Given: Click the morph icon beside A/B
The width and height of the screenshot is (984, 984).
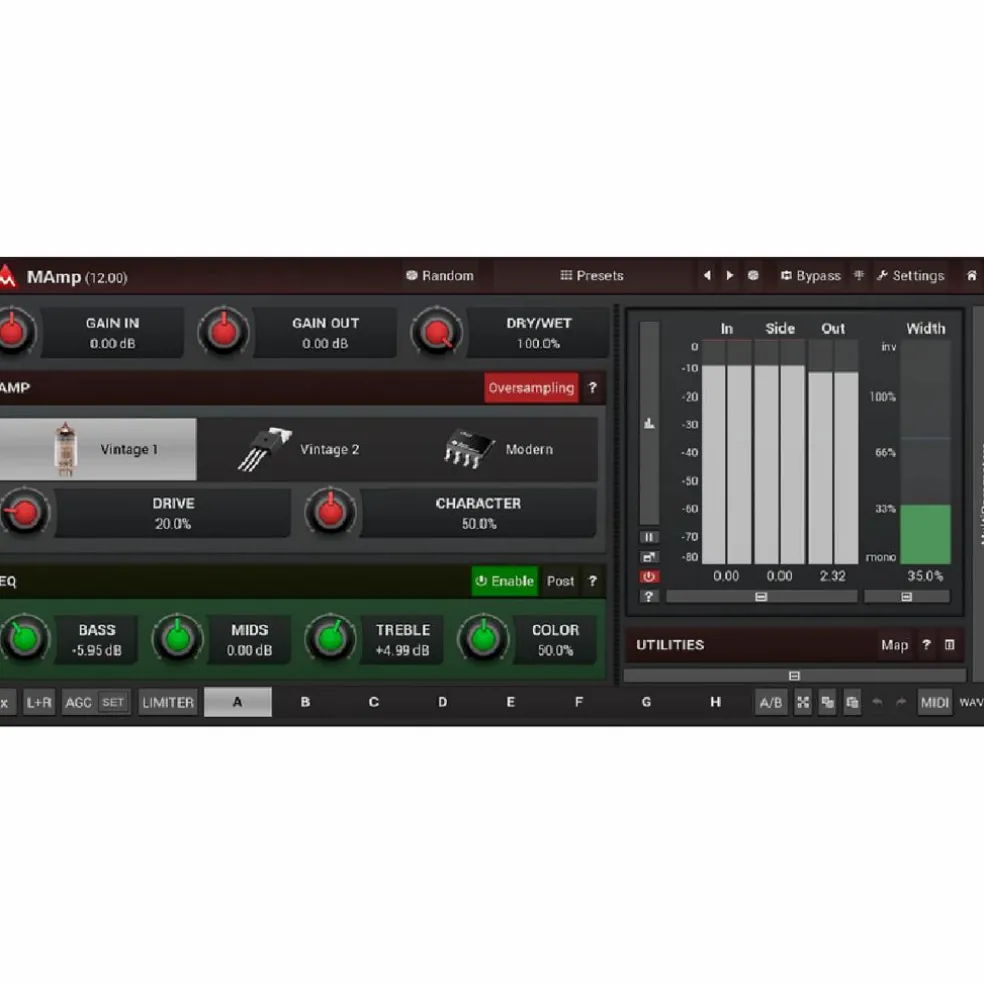Looking at the screenshot, I should pyautogui.click(x=803, y=702).
